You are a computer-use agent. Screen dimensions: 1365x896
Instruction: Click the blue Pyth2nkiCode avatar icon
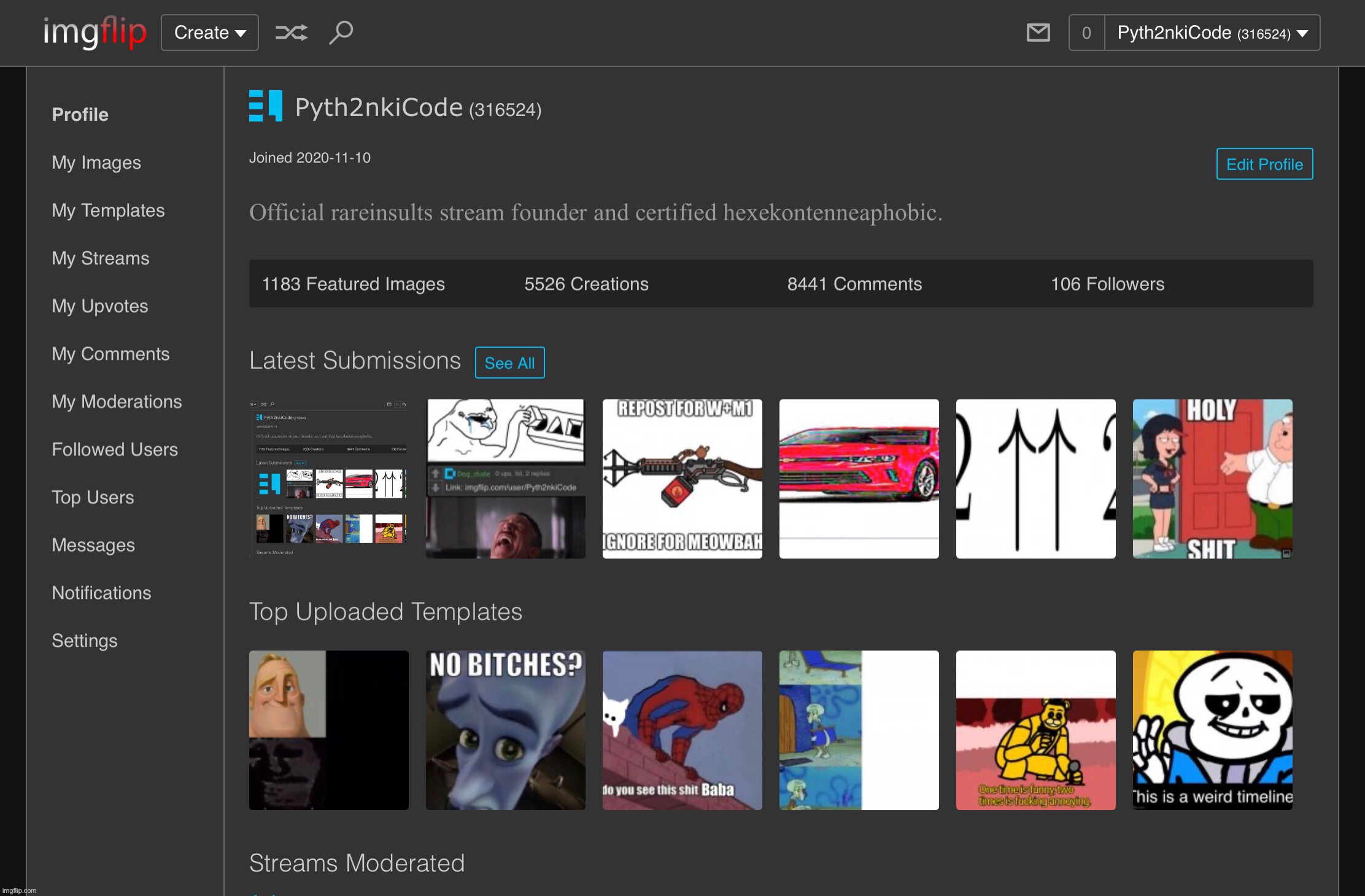[266, 106]
